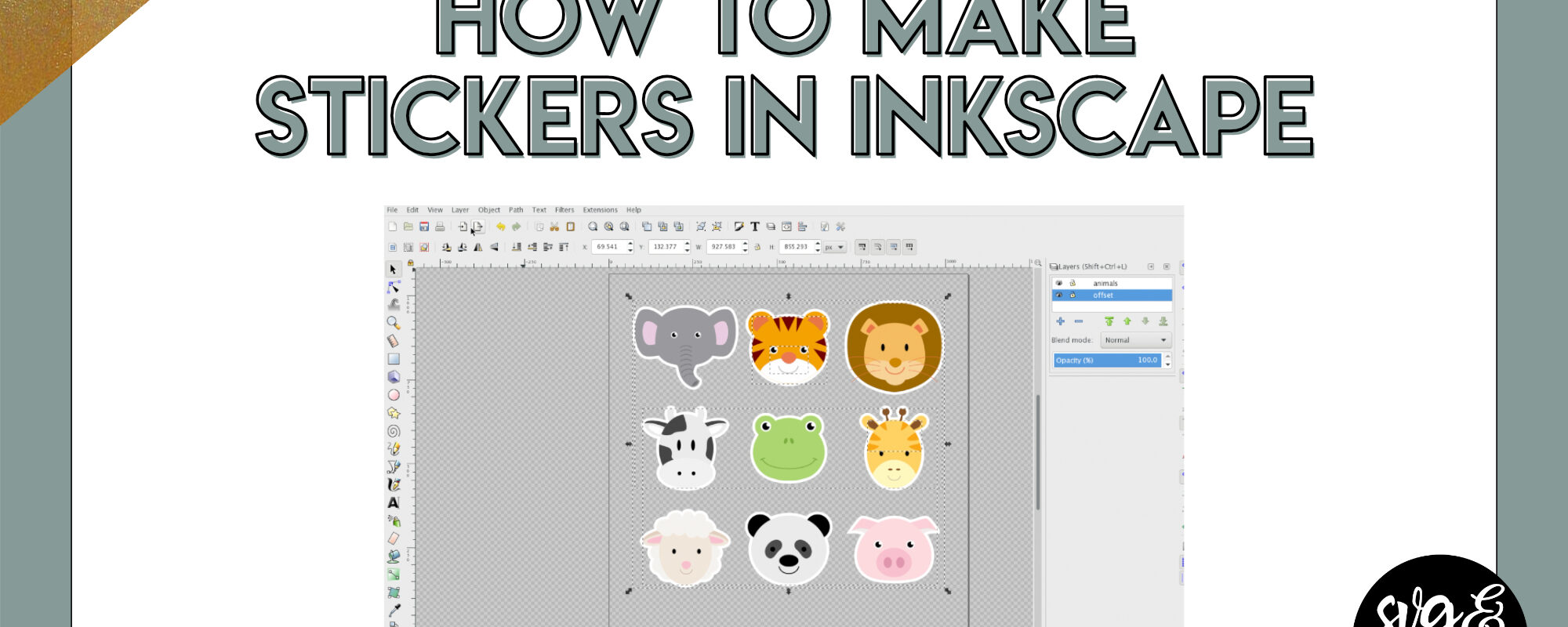Image resolution: width=1568 pixels, height=627 pixels.
Task: Open Align and Distribute icon
Action: 802,227
